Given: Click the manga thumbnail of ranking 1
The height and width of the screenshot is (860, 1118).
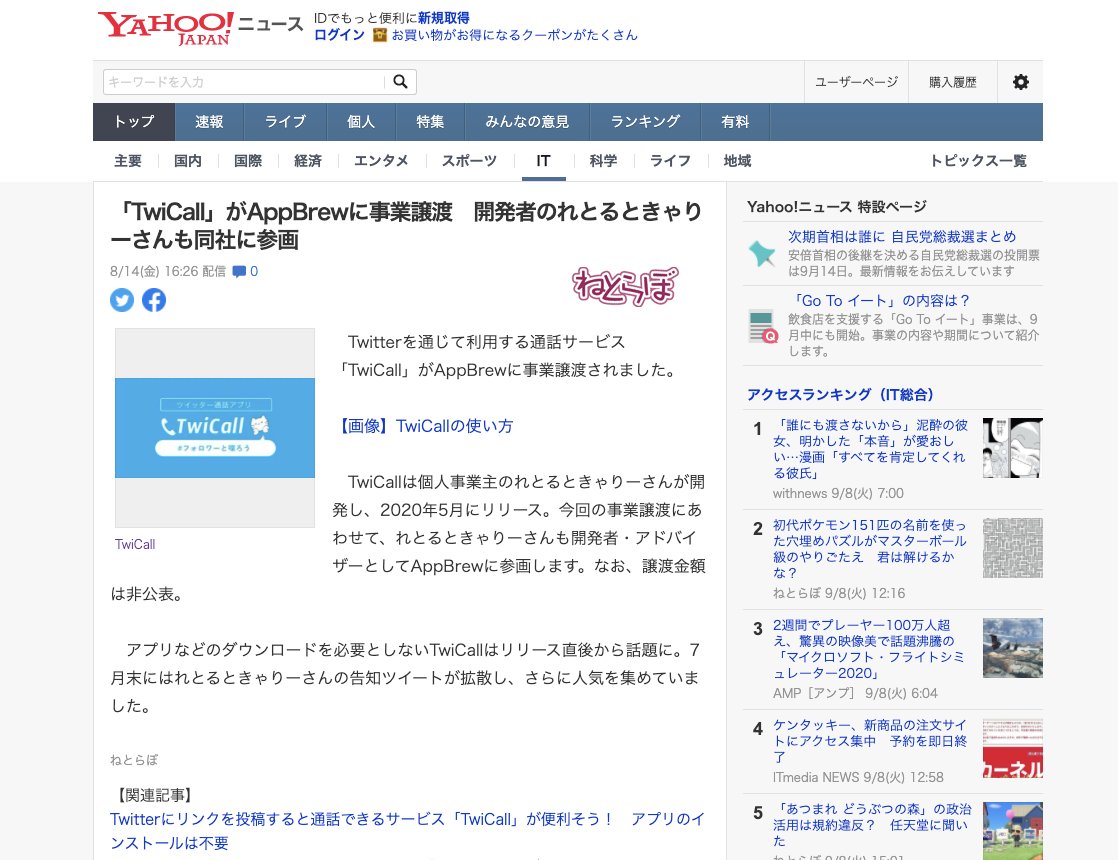Looking at the screenshot, I should click(x=1012, y=448).
